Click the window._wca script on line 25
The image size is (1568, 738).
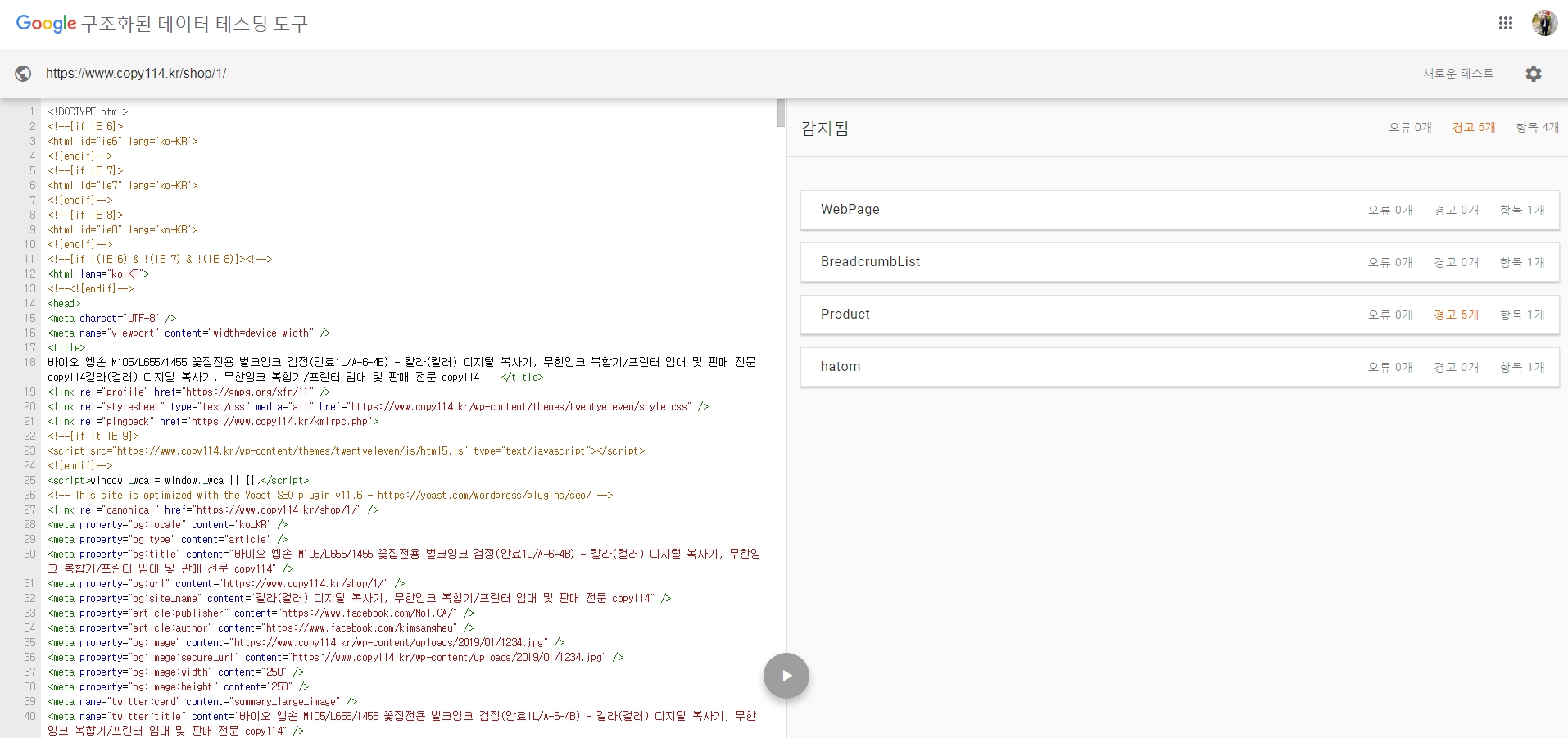tap(178, 480)
